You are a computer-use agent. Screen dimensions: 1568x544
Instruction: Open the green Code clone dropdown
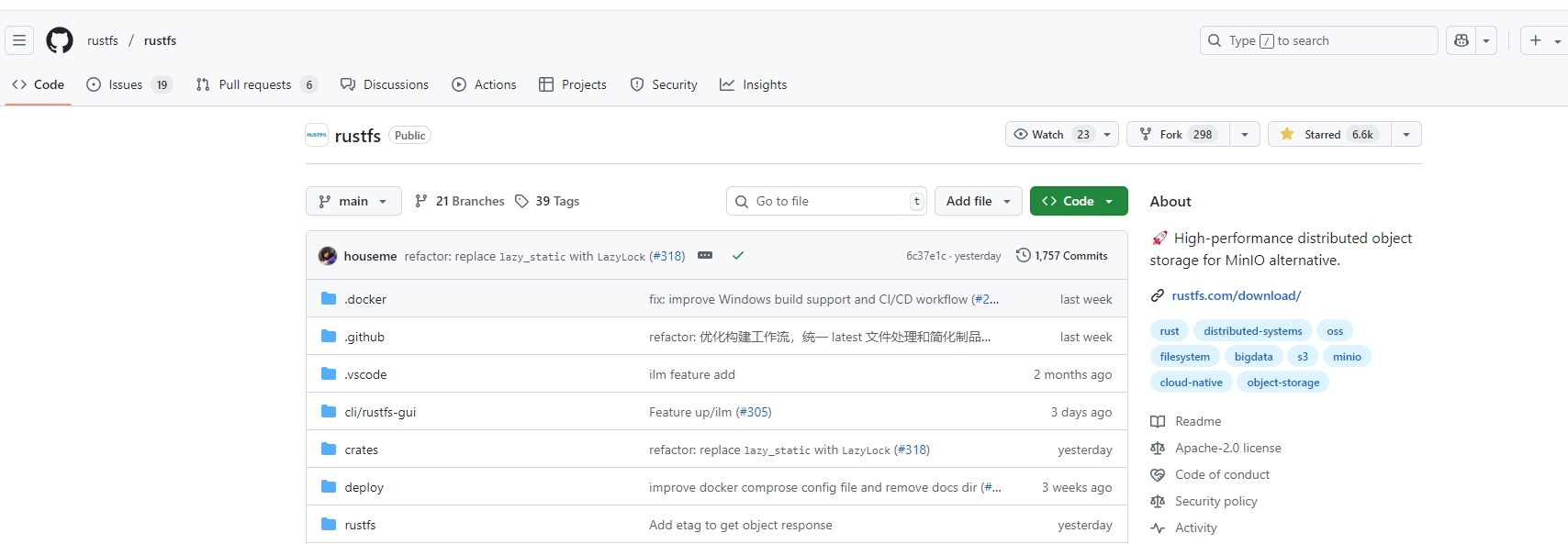(1079, 201)
